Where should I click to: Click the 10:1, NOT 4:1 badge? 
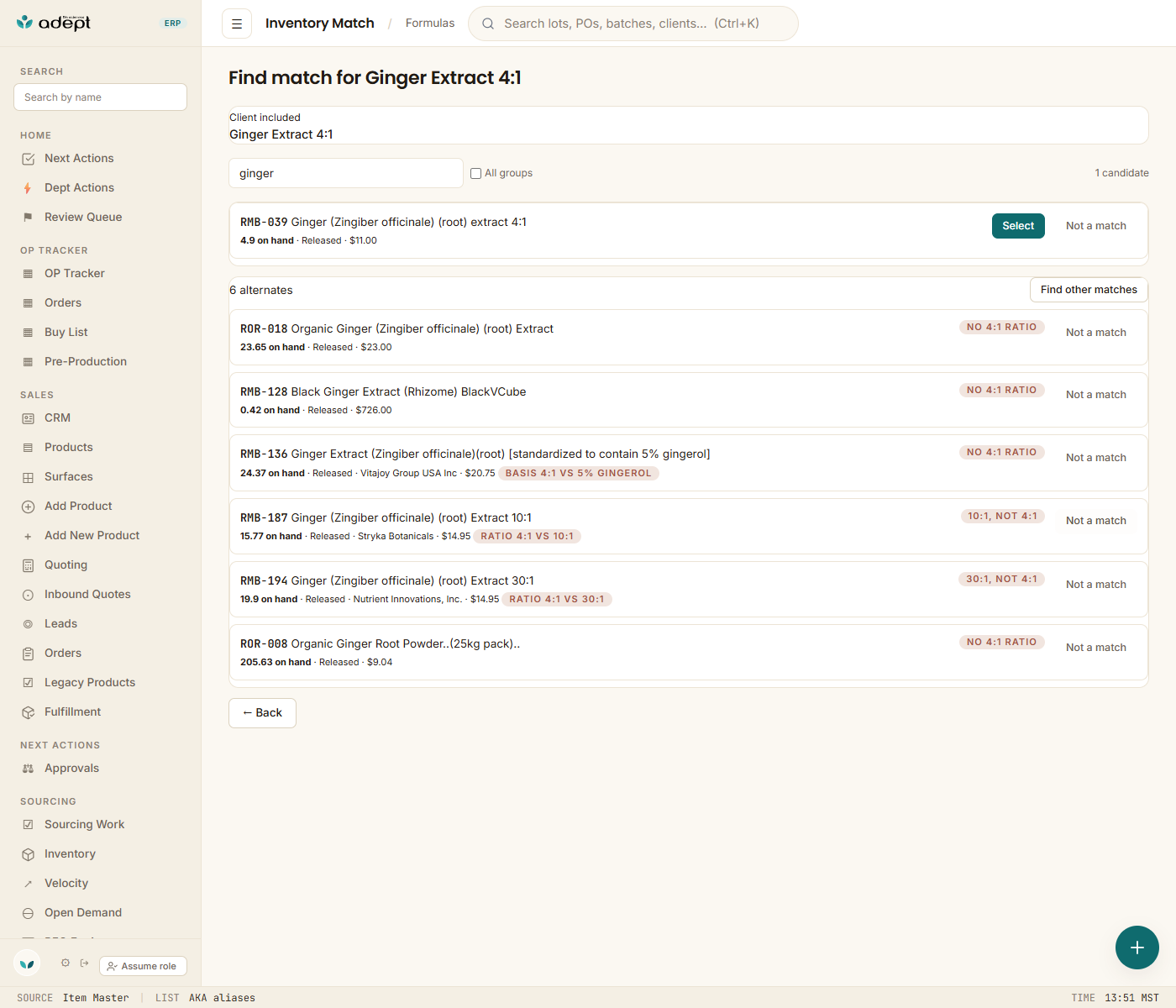coord(1002,517)
